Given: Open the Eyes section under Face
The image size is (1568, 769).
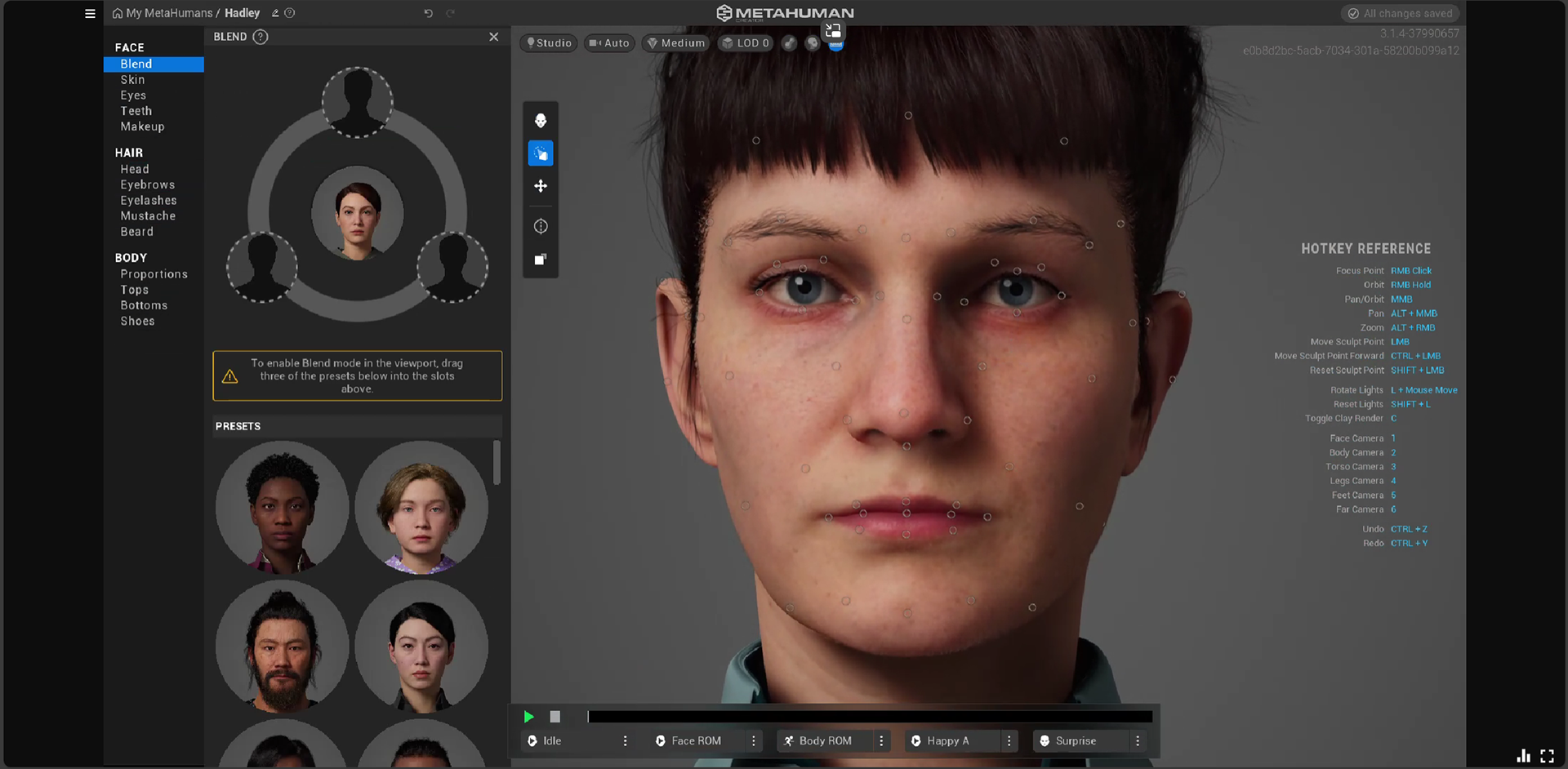Looking at the screenshot, I should (x=133, y=96).
